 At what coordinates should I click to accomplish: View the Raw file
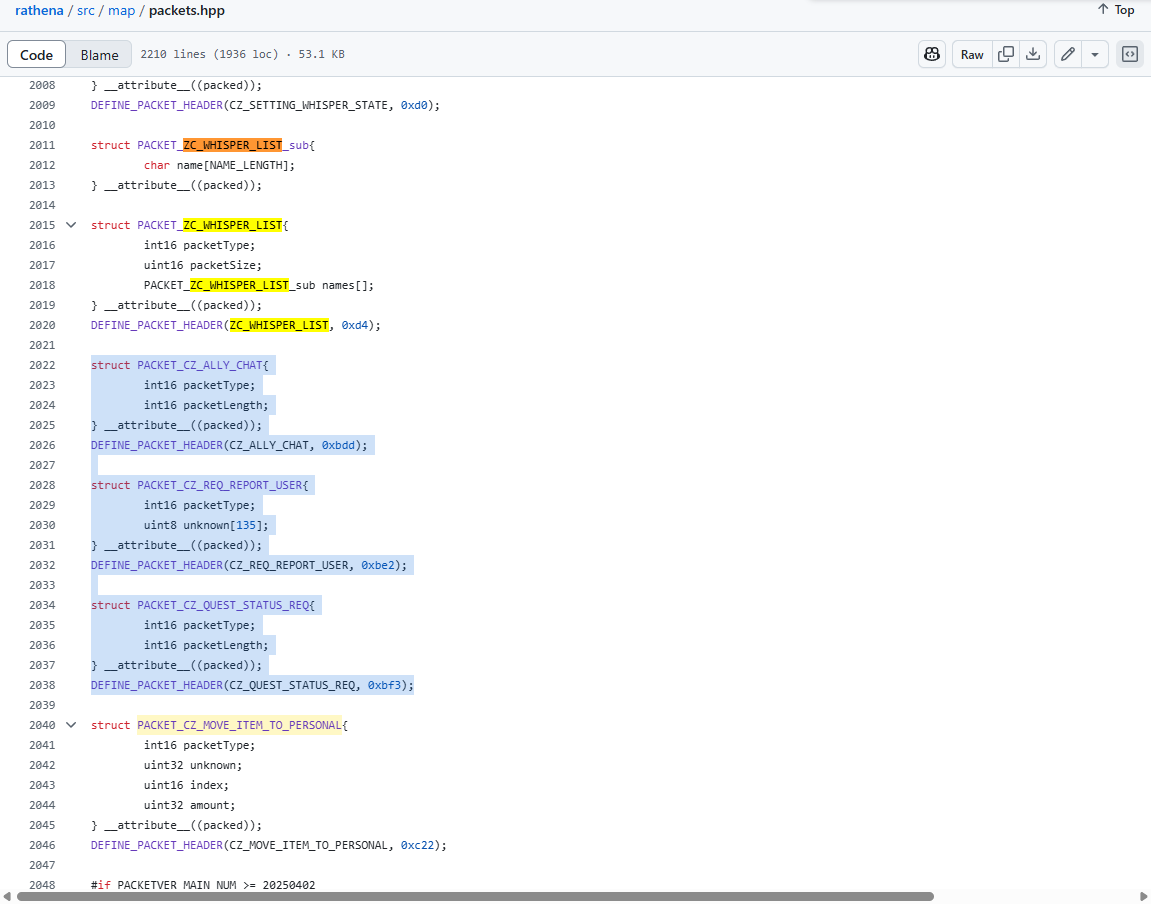[972, 54]
